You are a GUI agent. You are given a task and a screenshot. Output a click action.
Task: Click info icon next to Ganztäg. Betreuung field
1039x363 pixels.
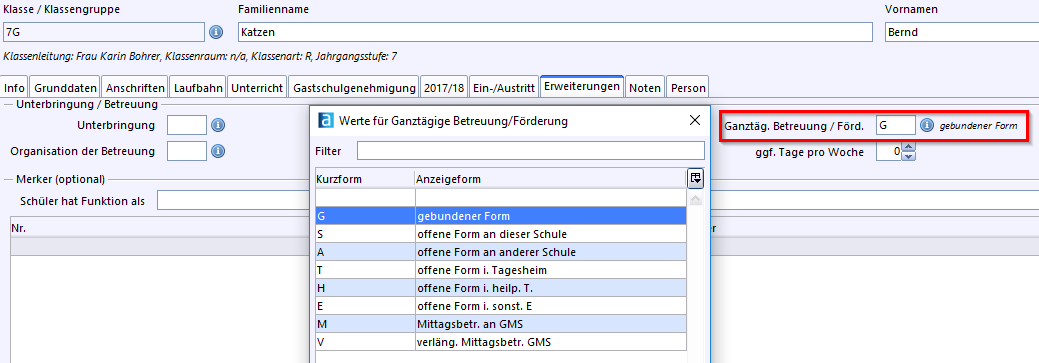tap(927, 125)
